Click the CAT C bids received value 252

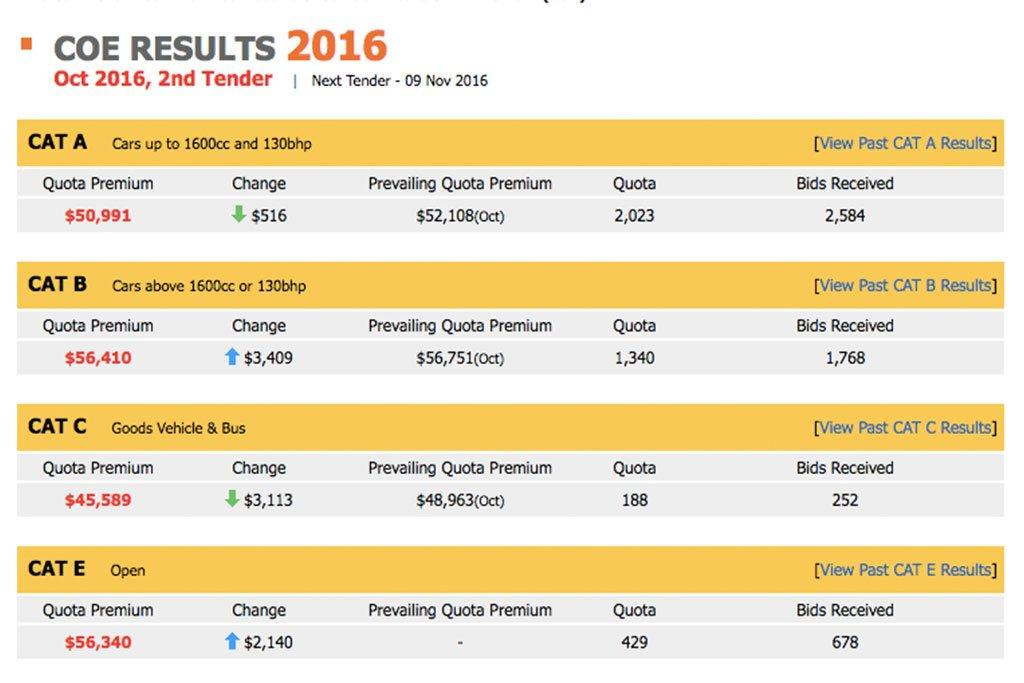click(844, 500)
